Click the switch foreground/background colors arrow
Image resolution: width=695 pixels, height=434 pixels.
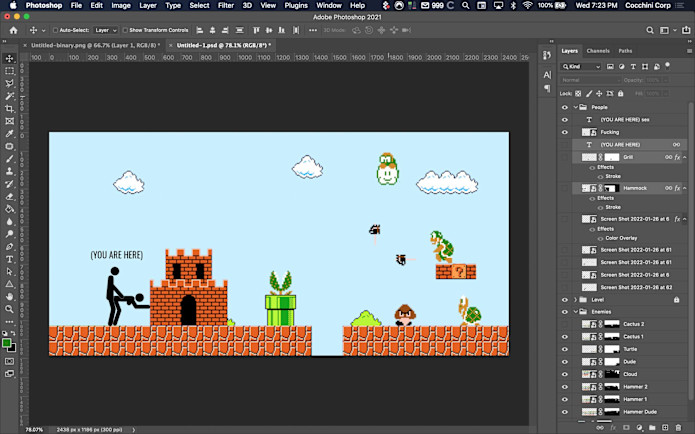[13, 333]
